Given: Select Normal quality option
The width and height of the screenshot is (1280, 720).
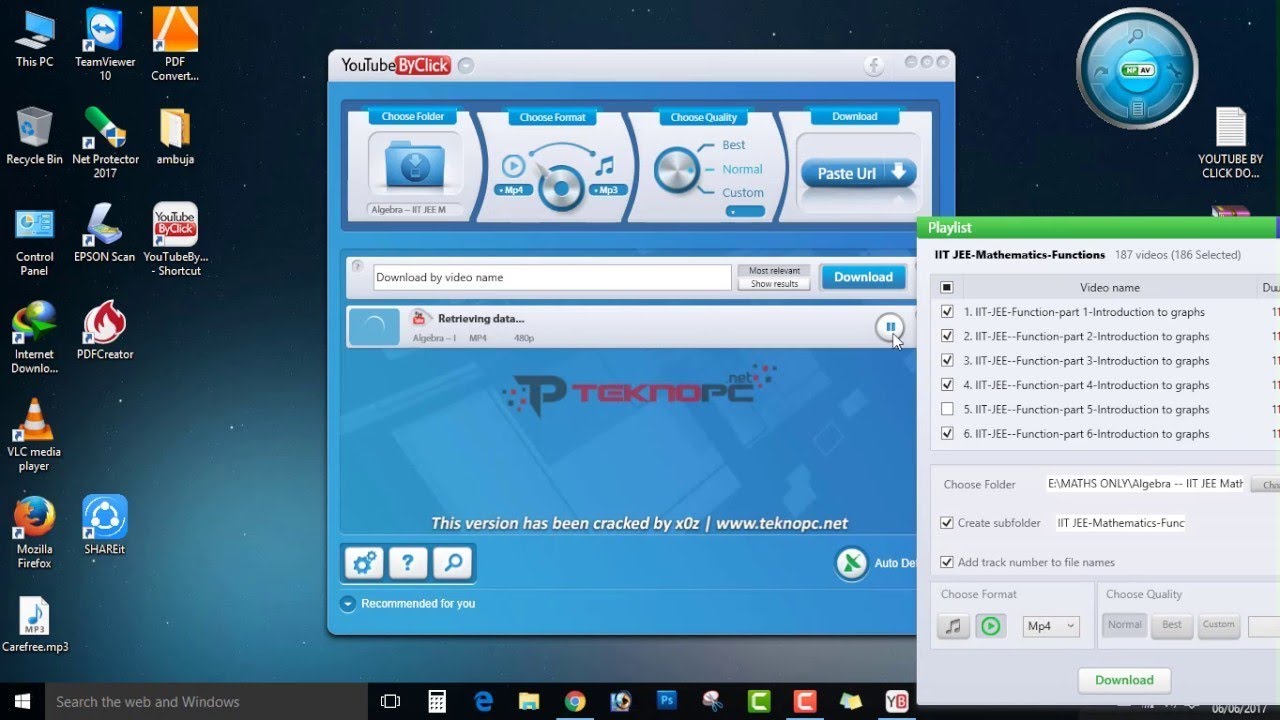Looking at the screenshot, I should point(742,169).
